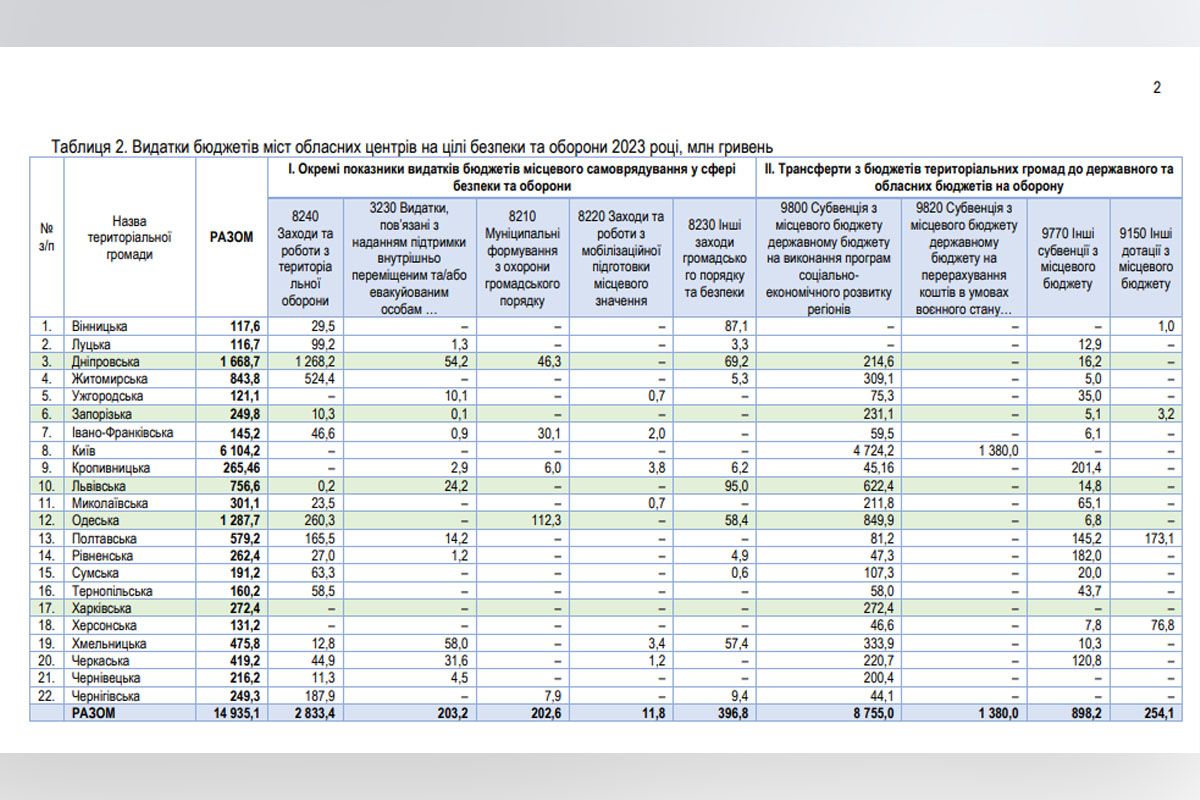Click the '8220 Заходи та роботи' header

point(620,257)
